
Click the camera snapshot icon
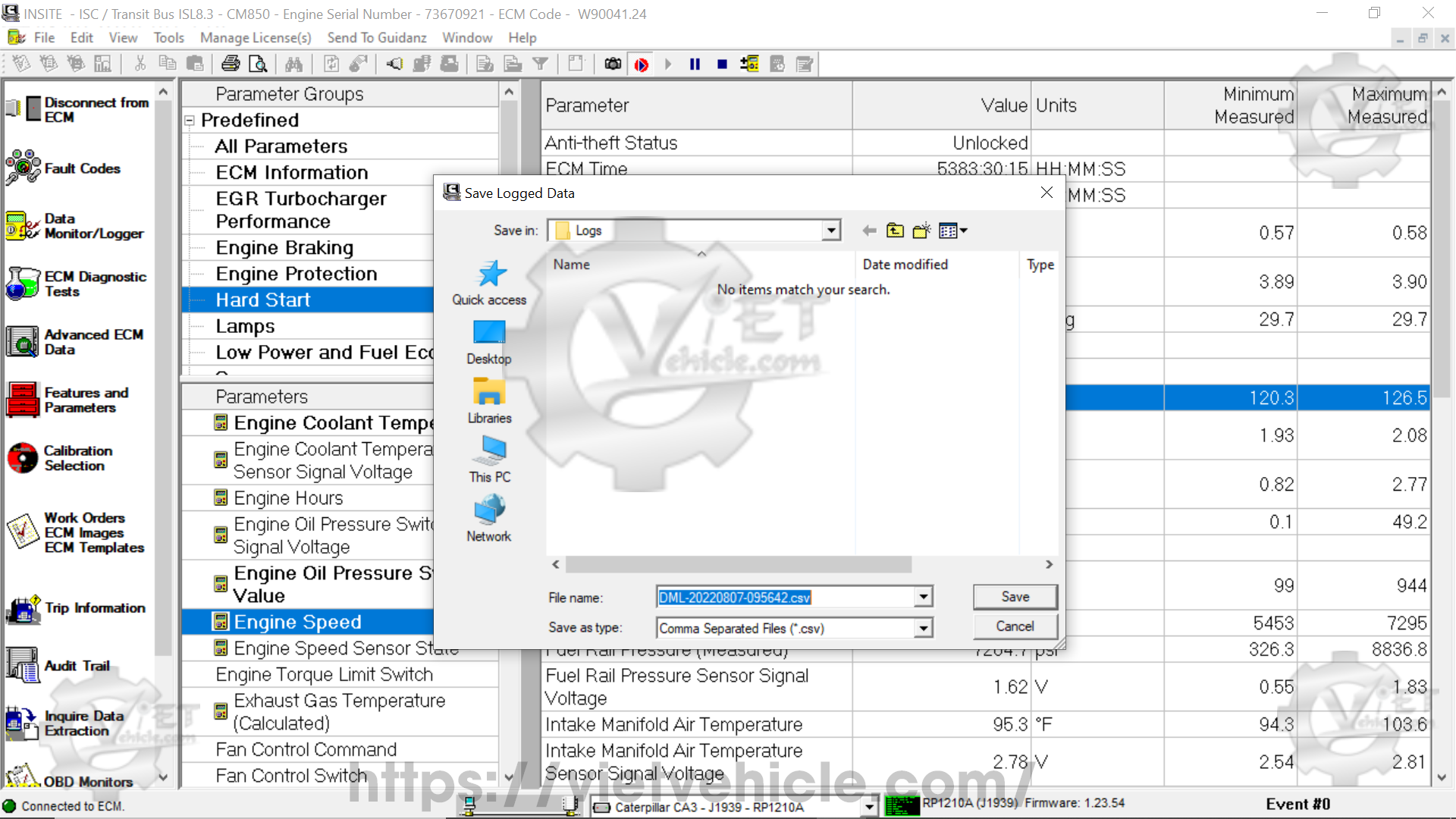613,64
